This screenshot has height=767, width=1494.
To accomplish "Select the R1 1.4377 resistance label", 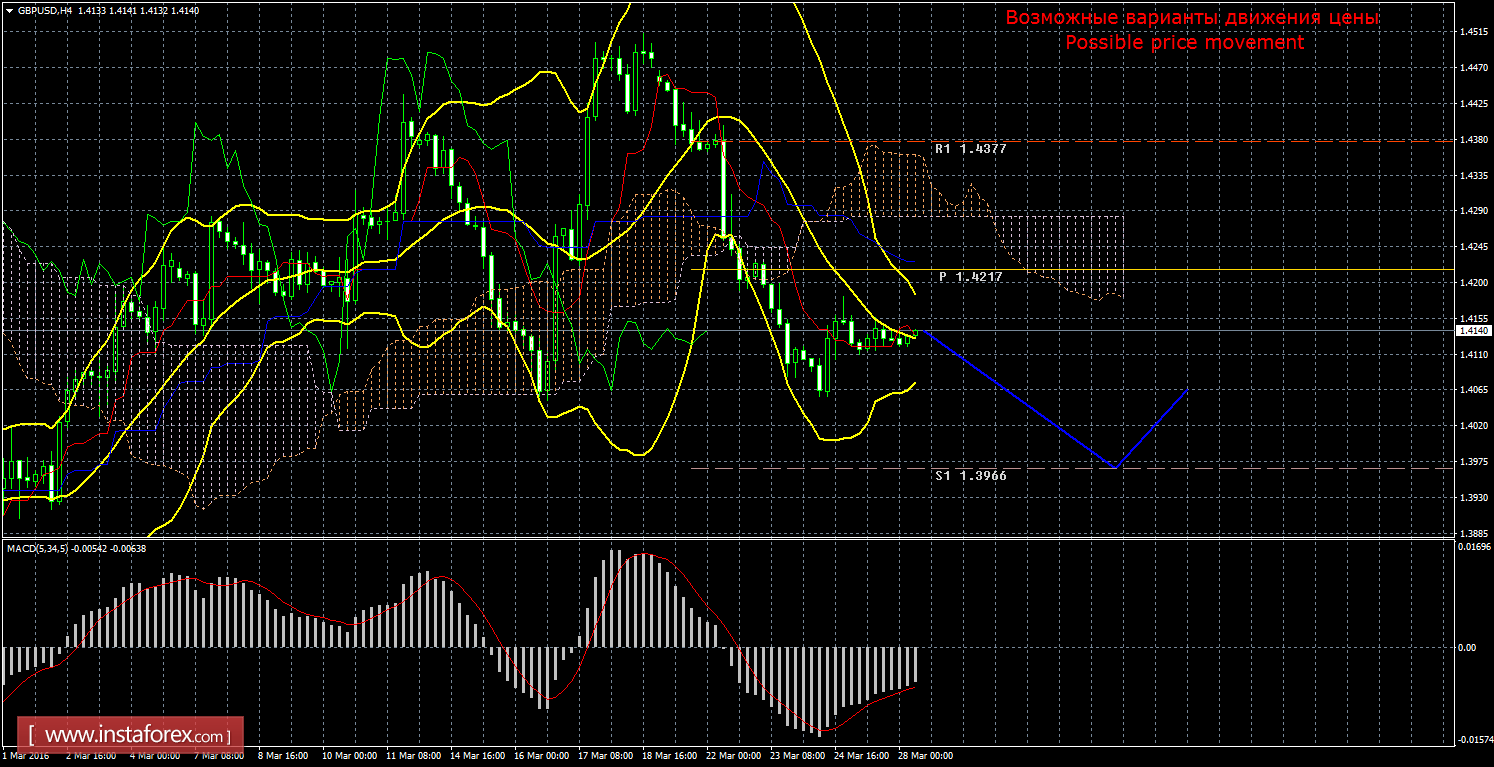I will (971, 149).
